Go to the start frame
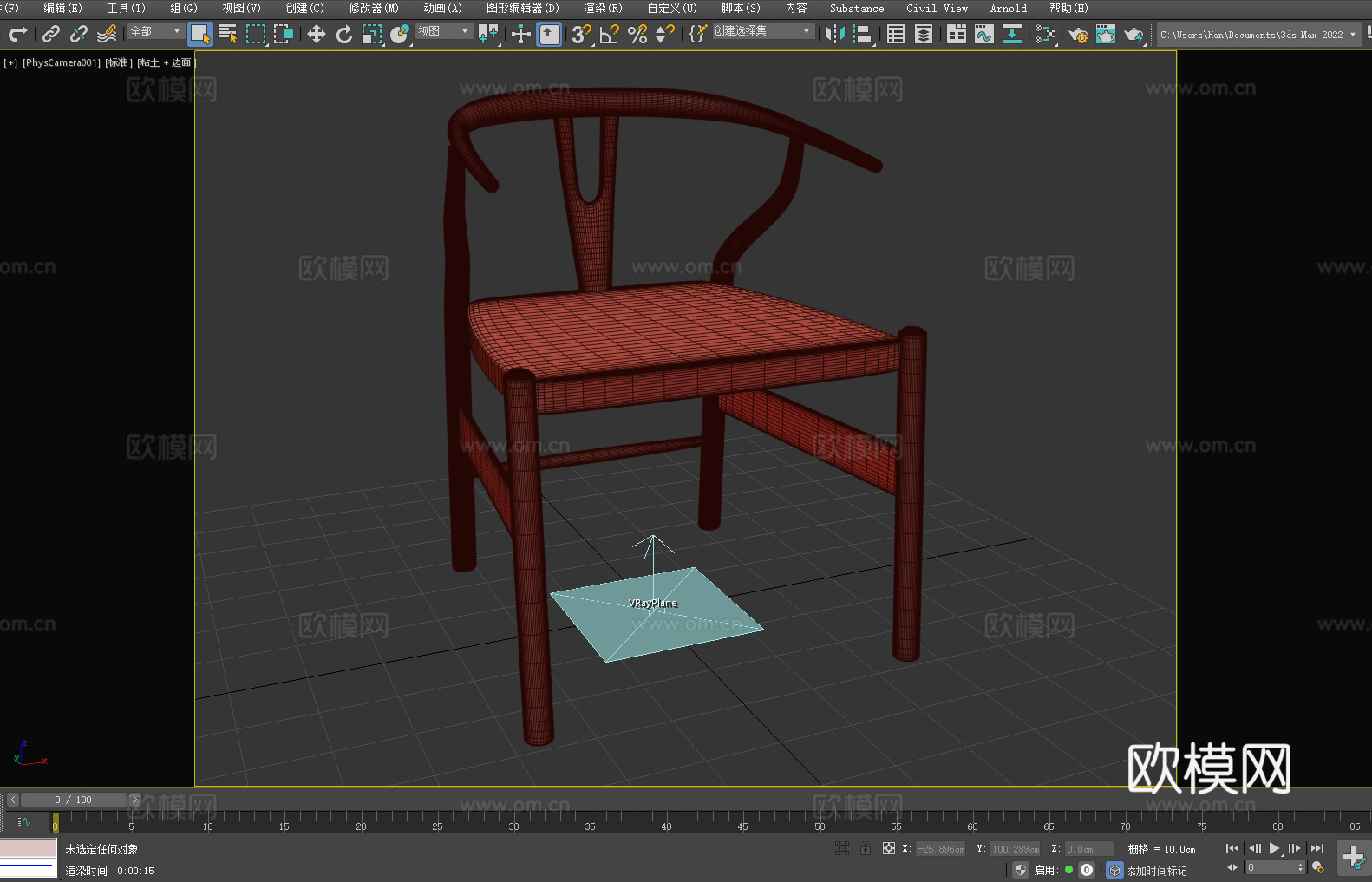 pyautogui.click(x=1232, y=848)
